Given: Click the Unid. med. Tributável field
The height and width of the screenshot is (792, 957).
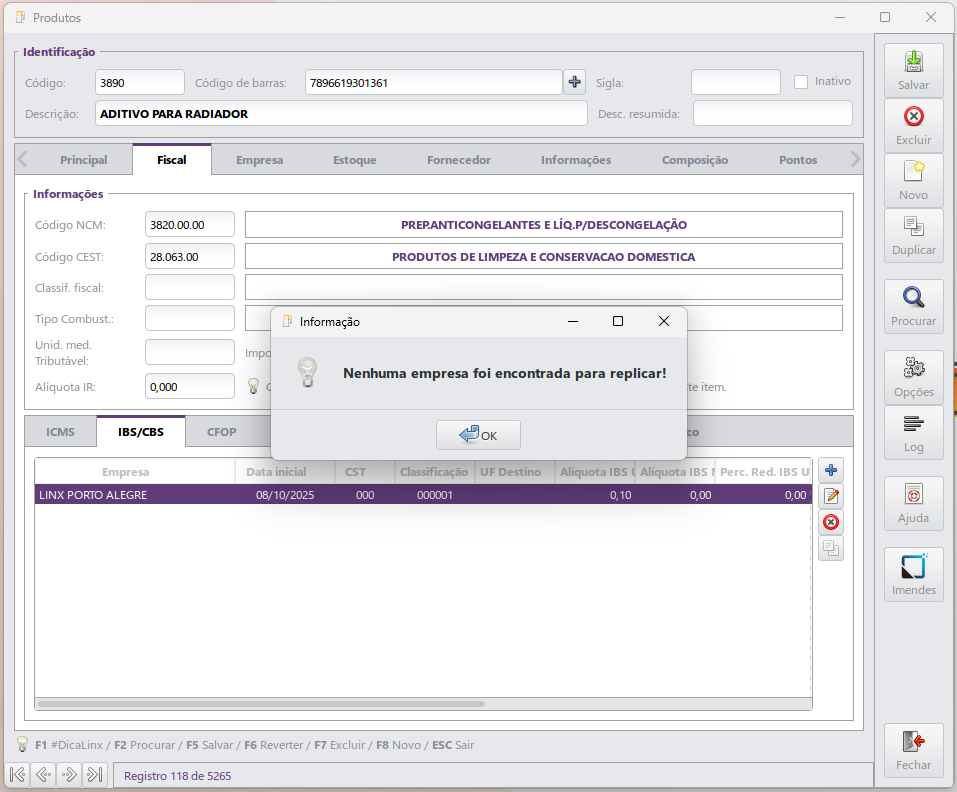Looking at the screenshot, I should coord(190,352).
